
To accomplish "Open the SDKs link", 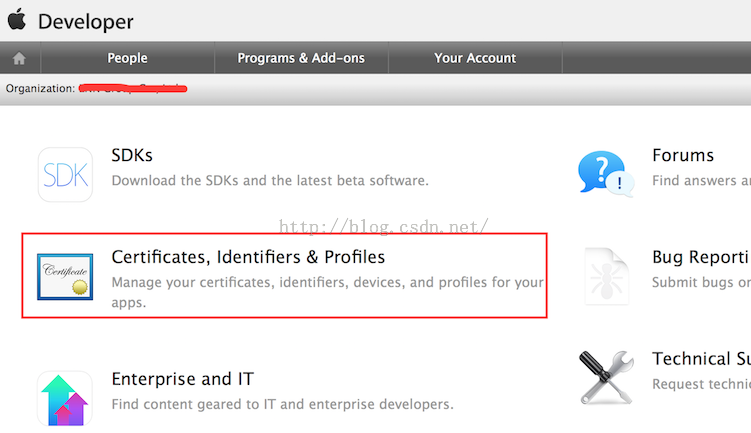I will pos(132,155).
